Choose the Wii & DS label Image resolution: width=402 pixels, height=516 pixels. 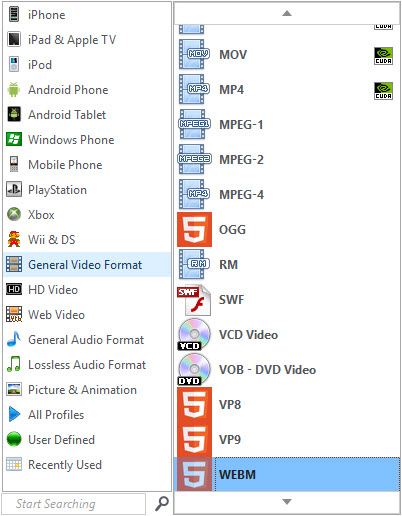coord(52,240)
